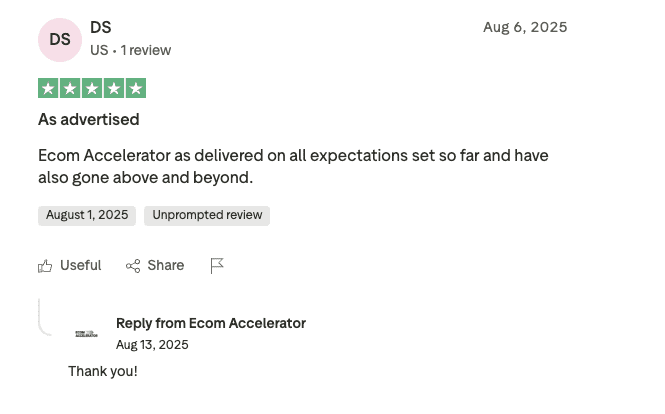Click the 'Aug 6, 2025' review date

(525, 27)
